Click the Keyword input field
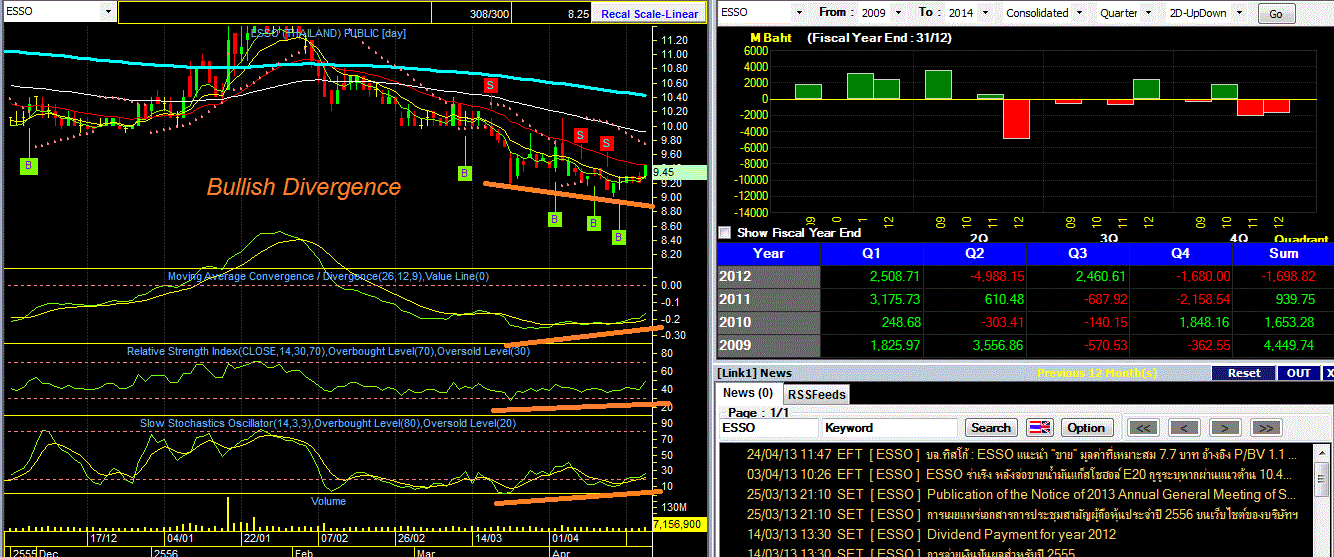The width and height of the screenshot is (1334, 557). click(x=889, y=427)
